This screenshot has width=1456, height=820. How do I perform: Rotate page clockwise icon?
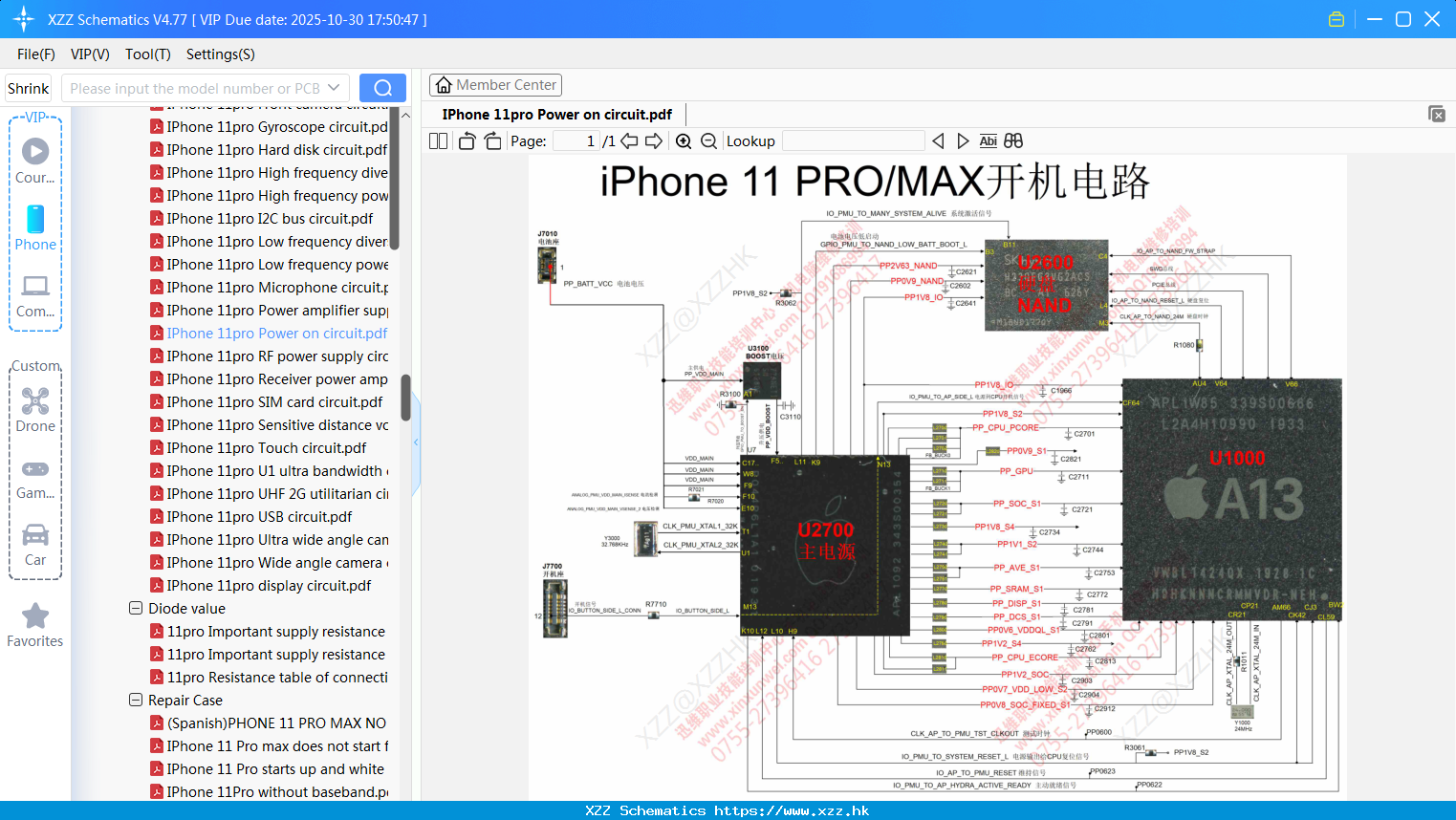pos(492,140)
